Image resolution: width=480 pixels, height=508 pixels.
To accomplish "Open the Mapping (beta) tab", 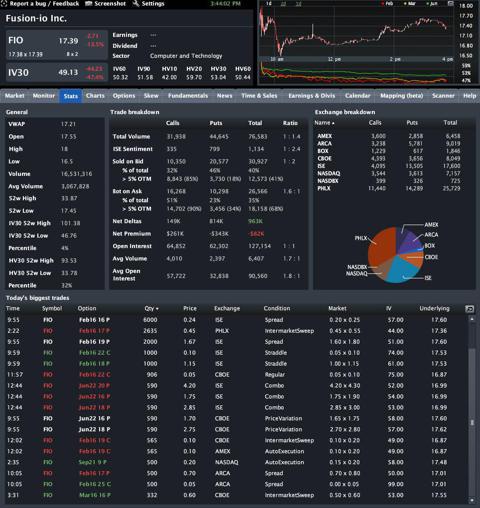I will click(402, 96).
